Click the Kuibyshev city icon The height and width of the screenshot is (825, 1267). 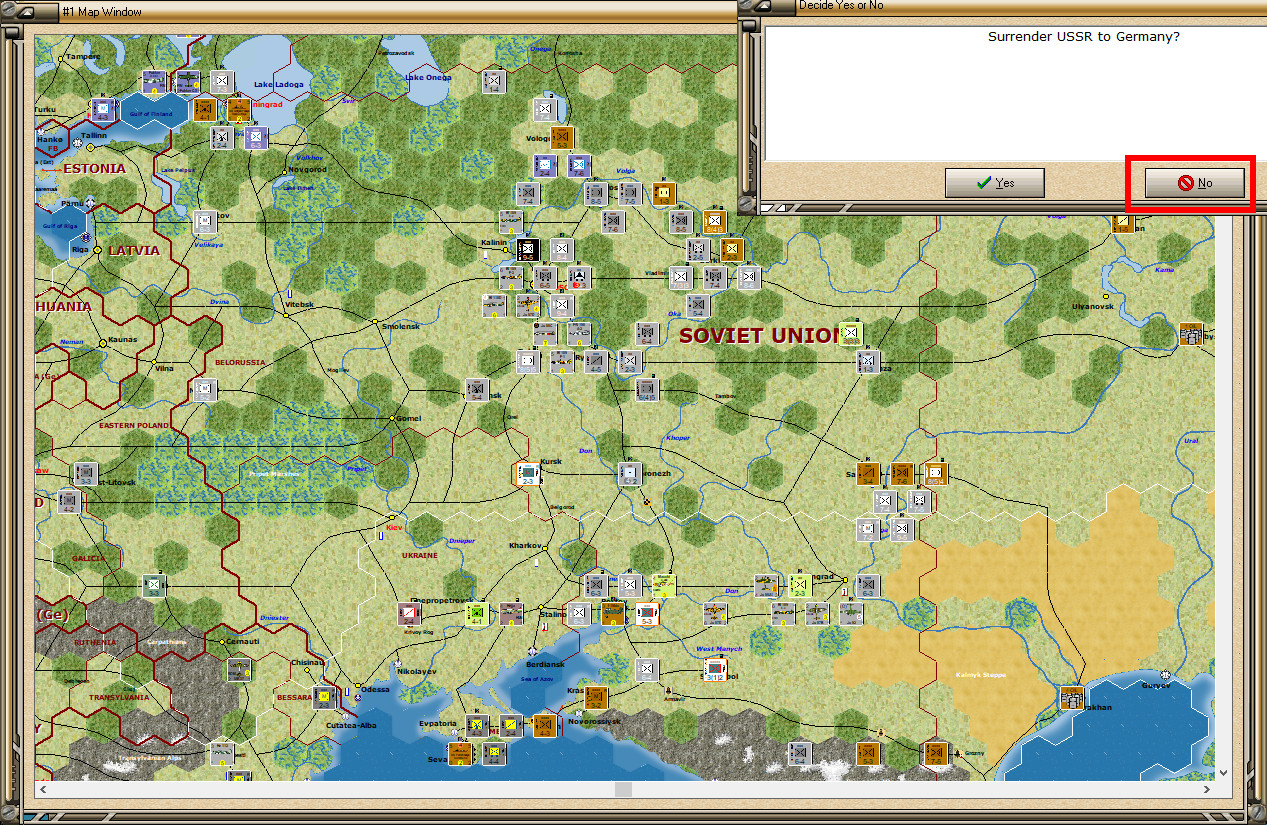click(x=1190, y=333)
